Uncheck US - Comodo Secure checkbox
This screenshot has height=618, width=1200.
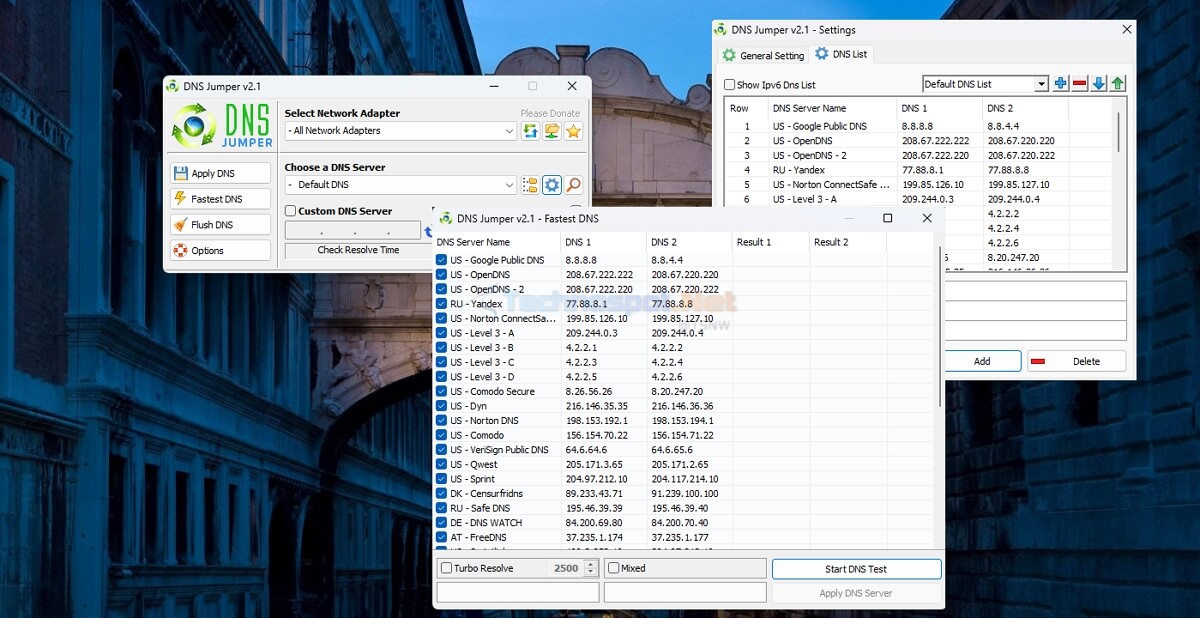tap(442, 392)
